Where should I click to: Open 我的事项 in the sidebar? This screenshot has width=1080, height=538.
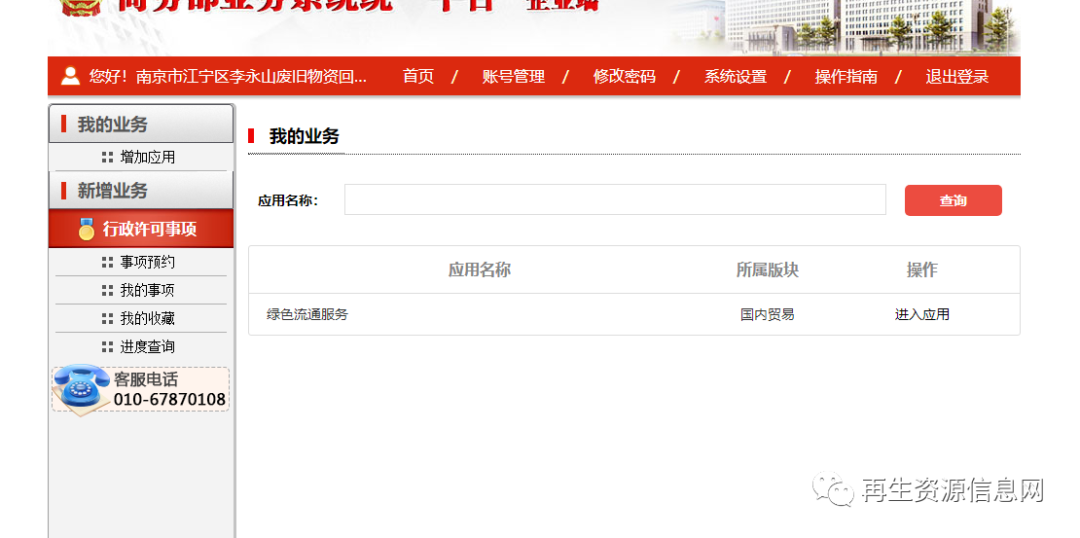point(147,291)
